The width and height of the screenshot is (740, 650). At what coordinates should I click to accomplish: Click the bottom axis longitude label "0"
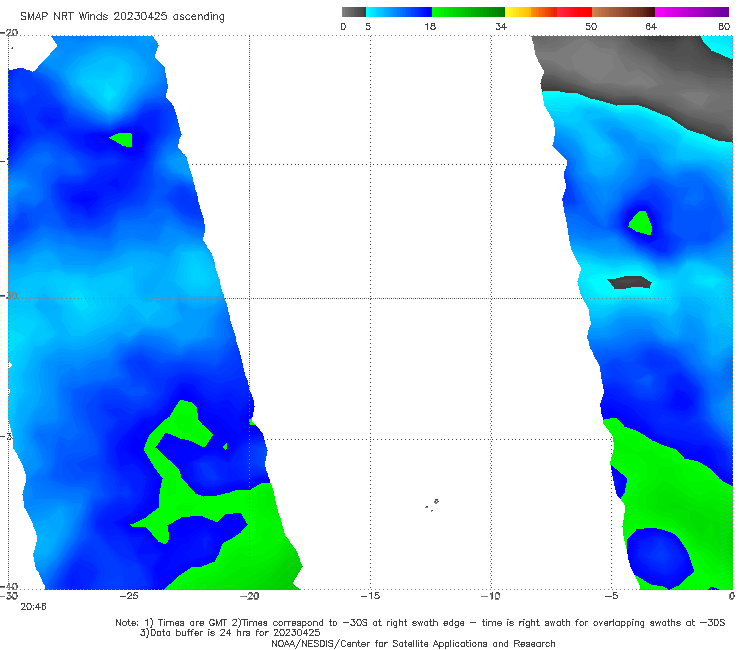732,596
